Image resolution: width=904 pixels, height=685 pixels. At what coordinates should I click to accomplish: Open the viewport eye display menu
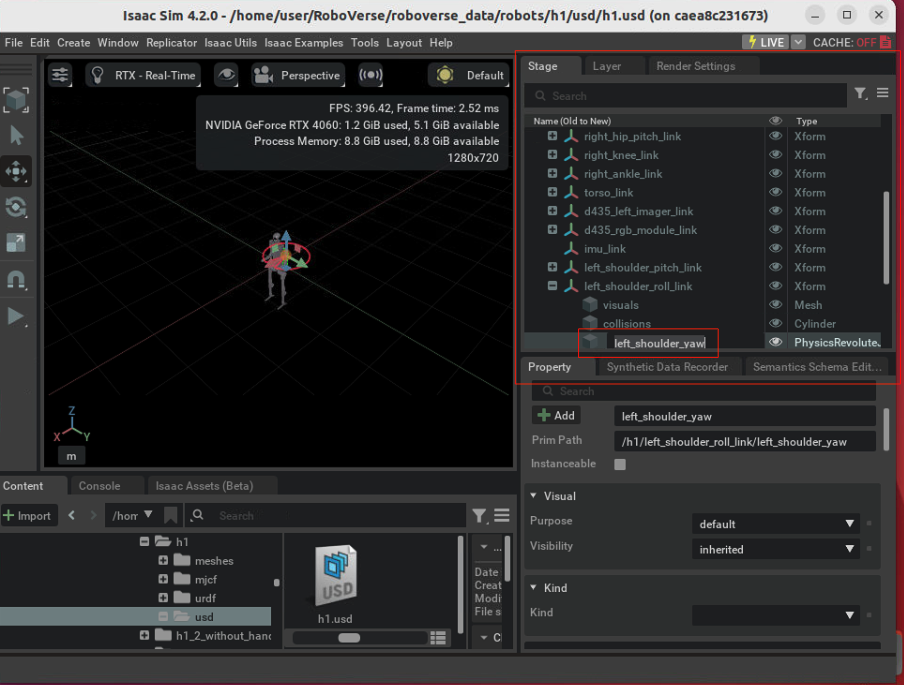pyautogui.click(x=226, y=75)
